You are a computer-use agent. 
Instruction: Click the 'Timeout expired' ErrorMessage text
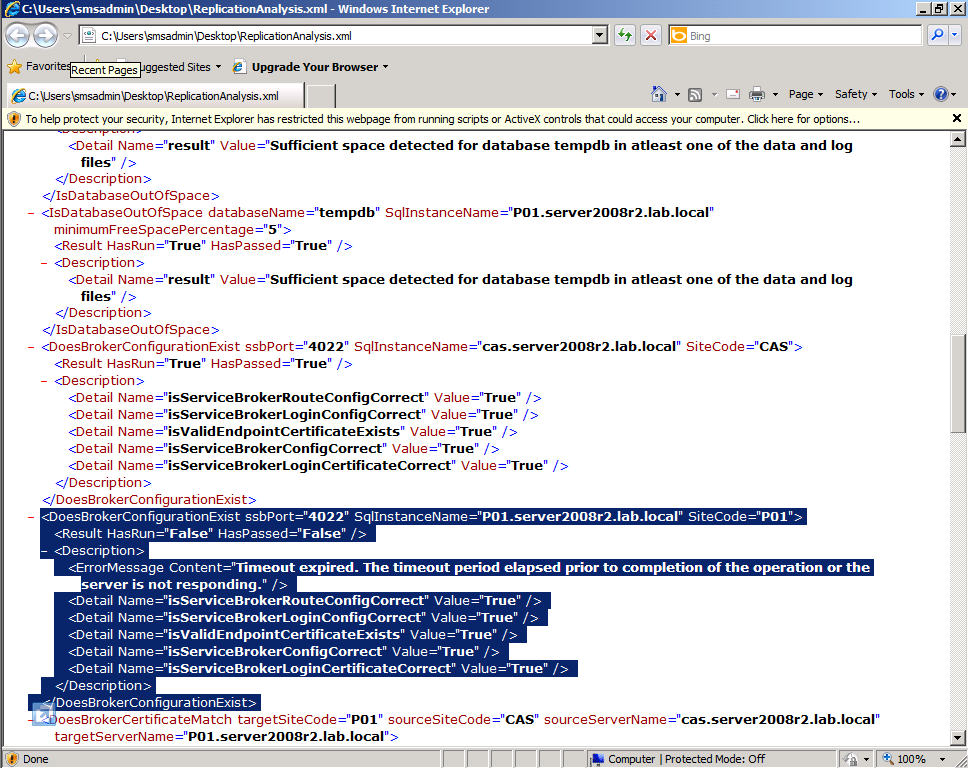coord(469,576)
